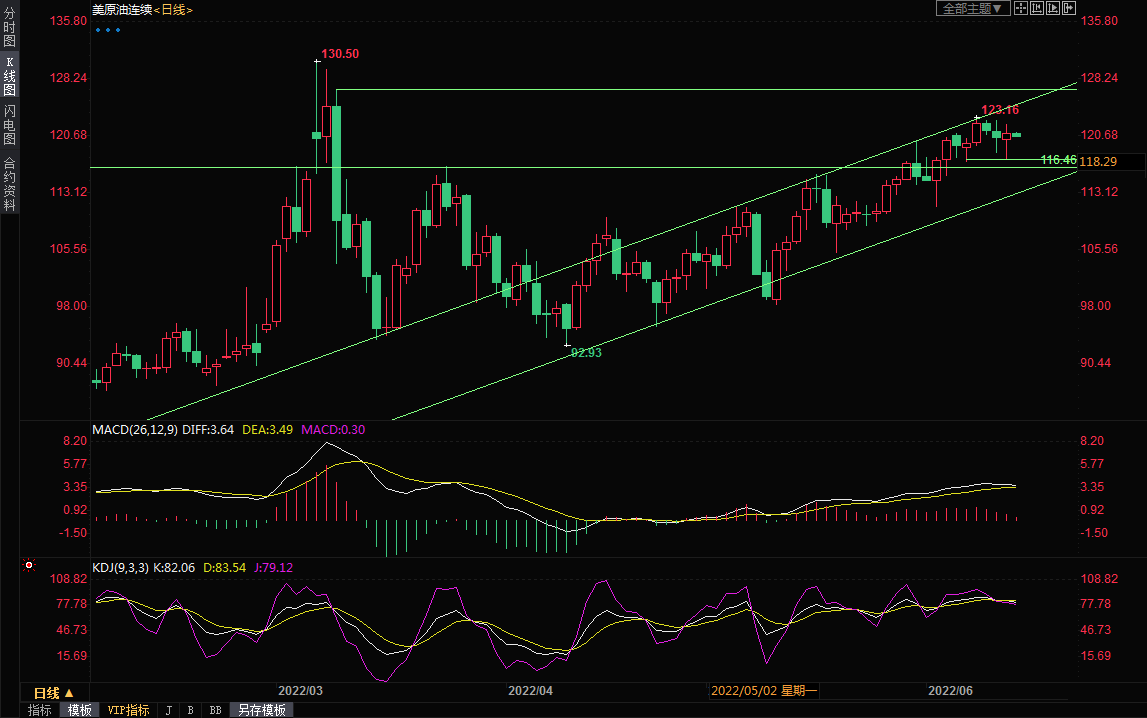Toggle the J template button

pos(168,710)
